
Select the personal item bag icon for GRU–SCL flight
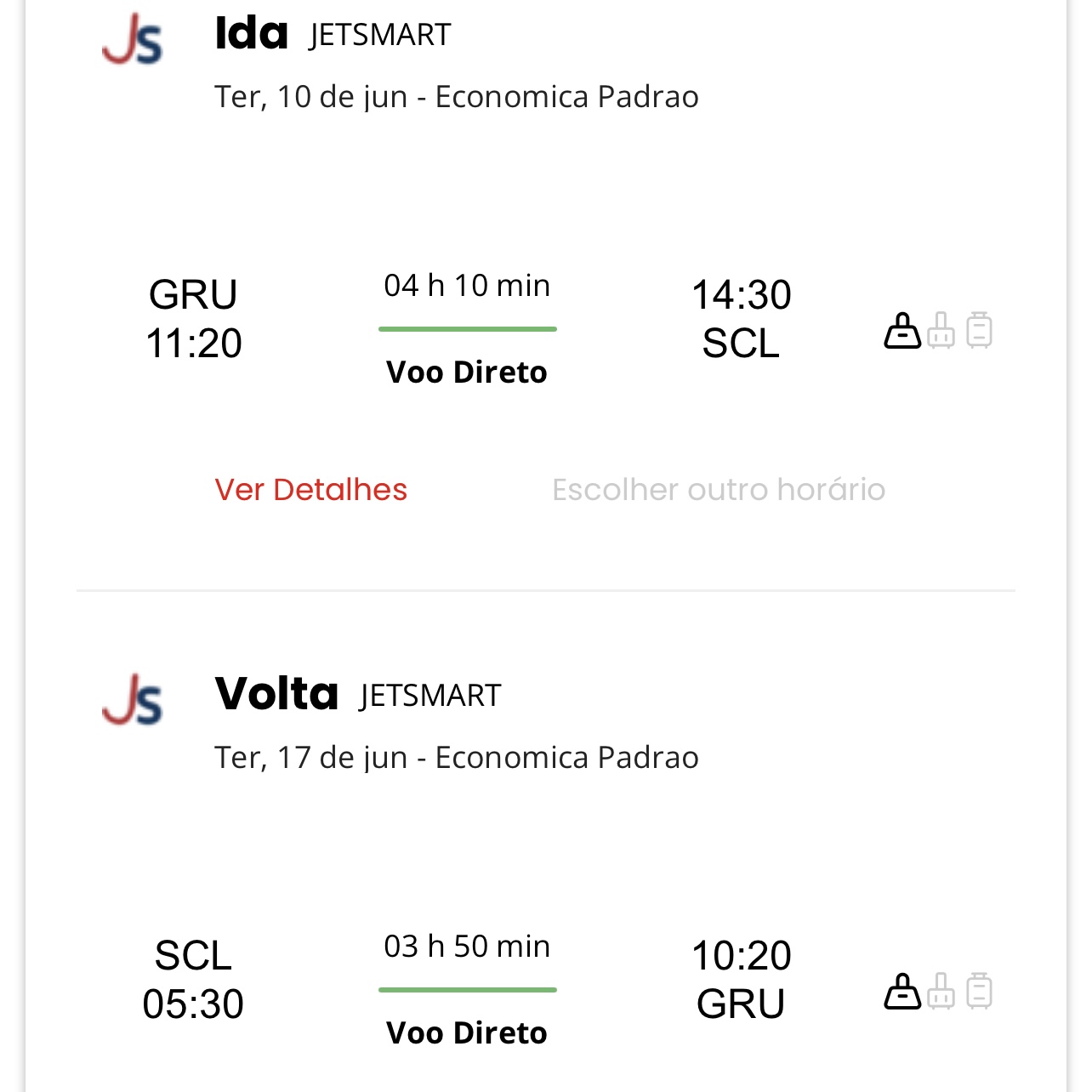(x=902, y=330)
